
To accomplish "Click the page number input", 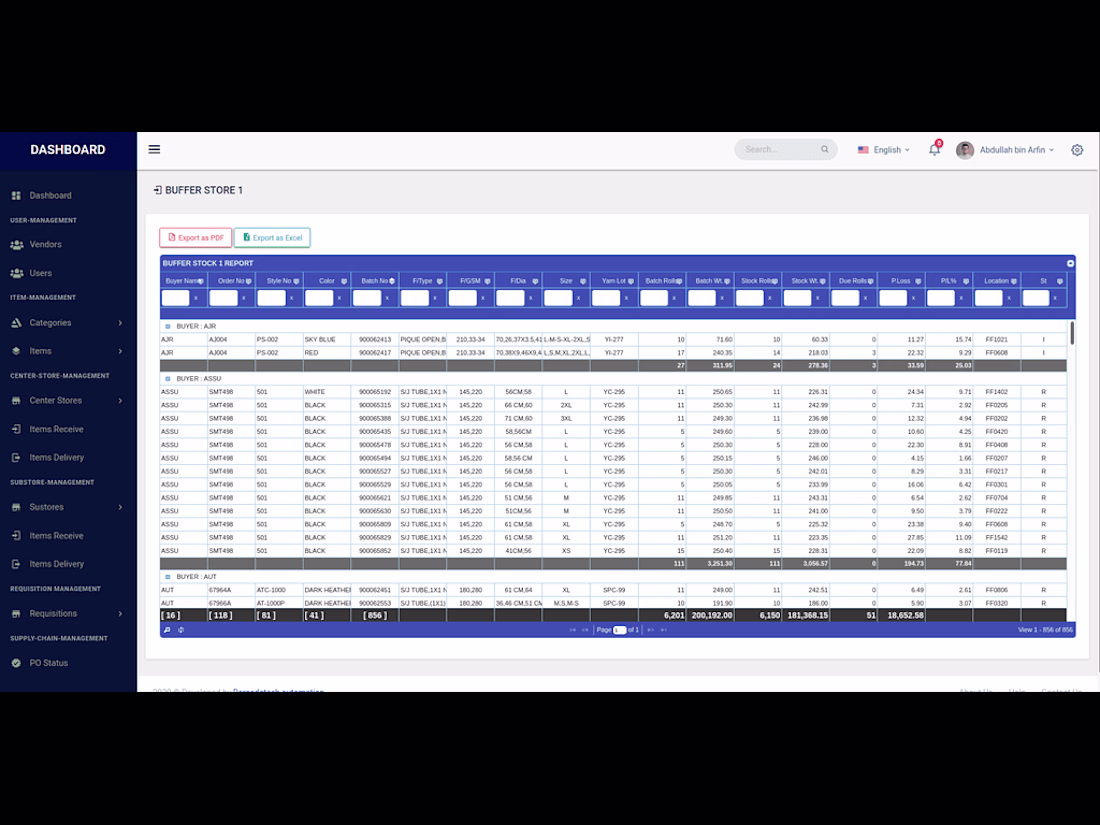I will 619,630.
